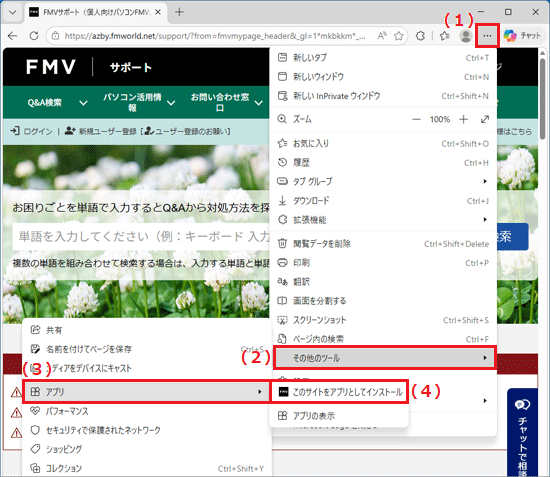Add this page to favorites with star icon
The height and width of the screenshot is (477, 550).
399,36
